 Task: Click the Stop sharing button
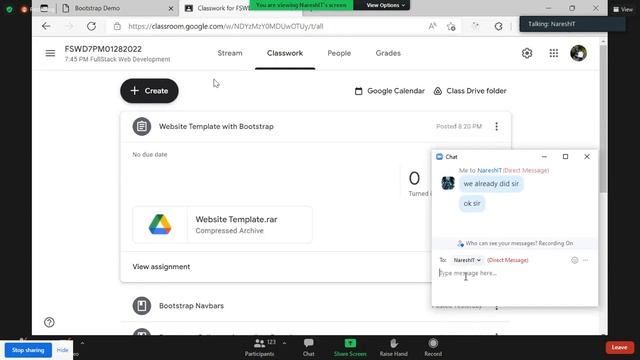pyautogui.click(x=28, y=350)
